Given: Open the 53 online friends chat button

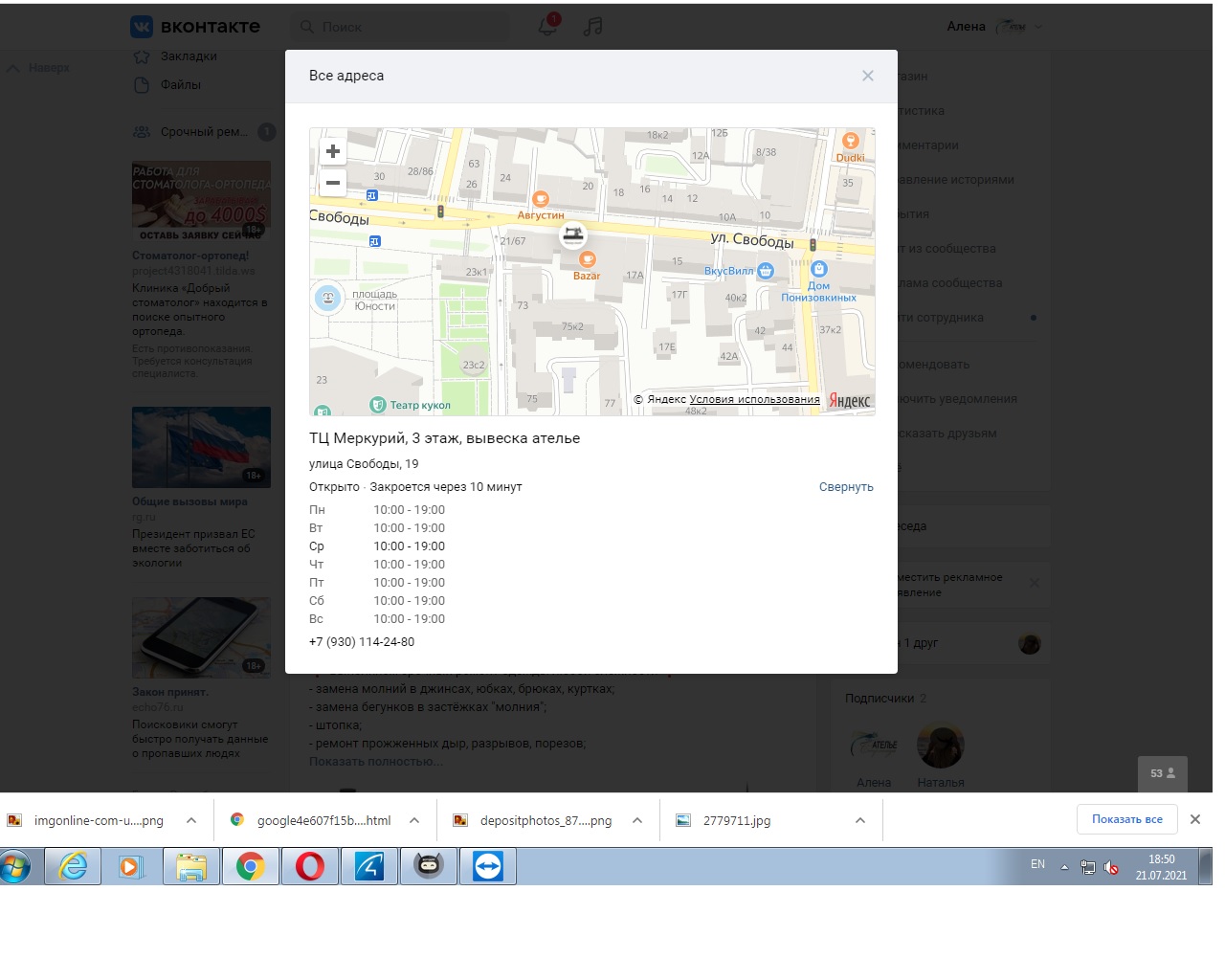Looking at the screenshot, I should tap(1163, 773).
